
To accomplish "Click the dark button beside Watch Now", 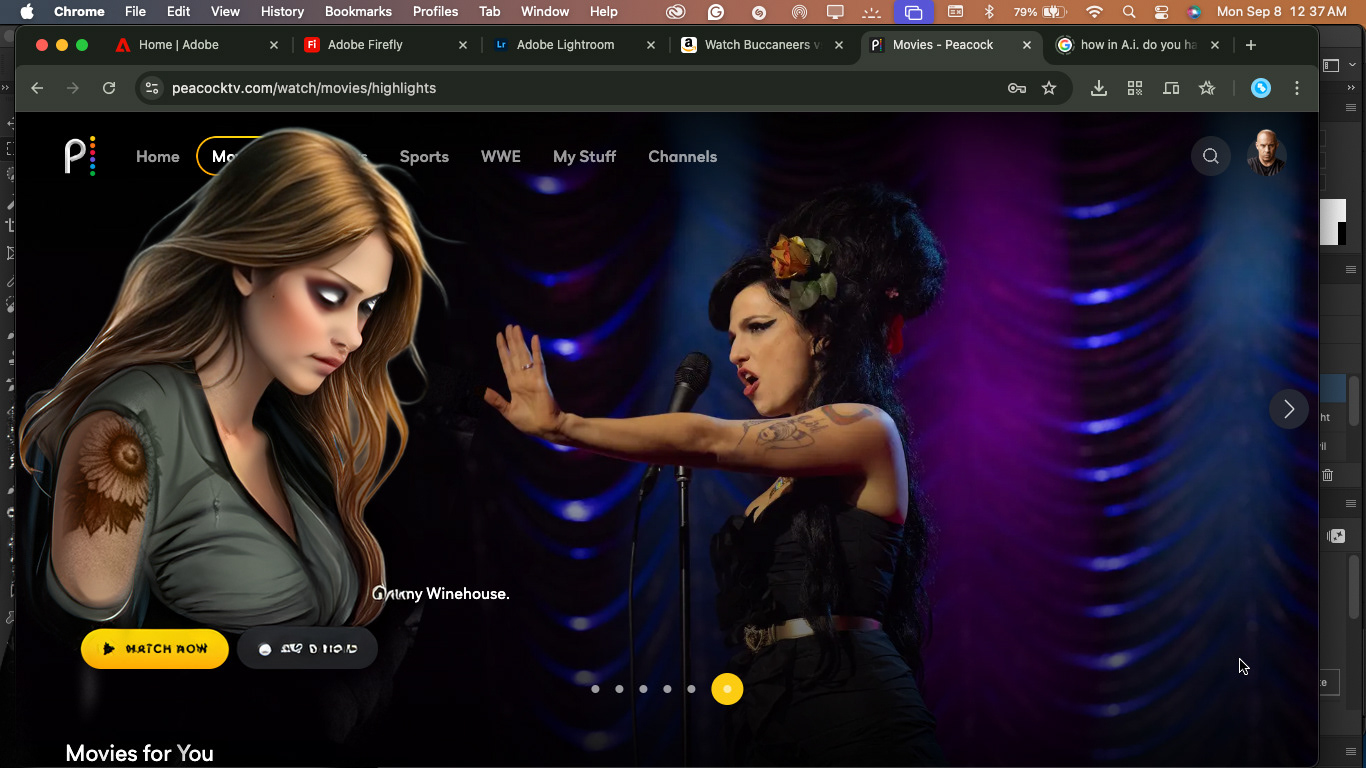I will 307,648.
